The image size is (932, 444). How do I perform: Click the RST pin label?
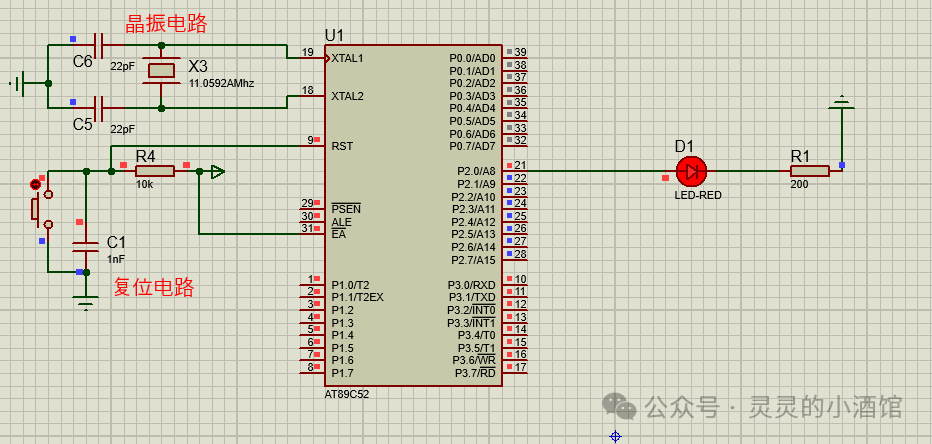pos(342,146)
